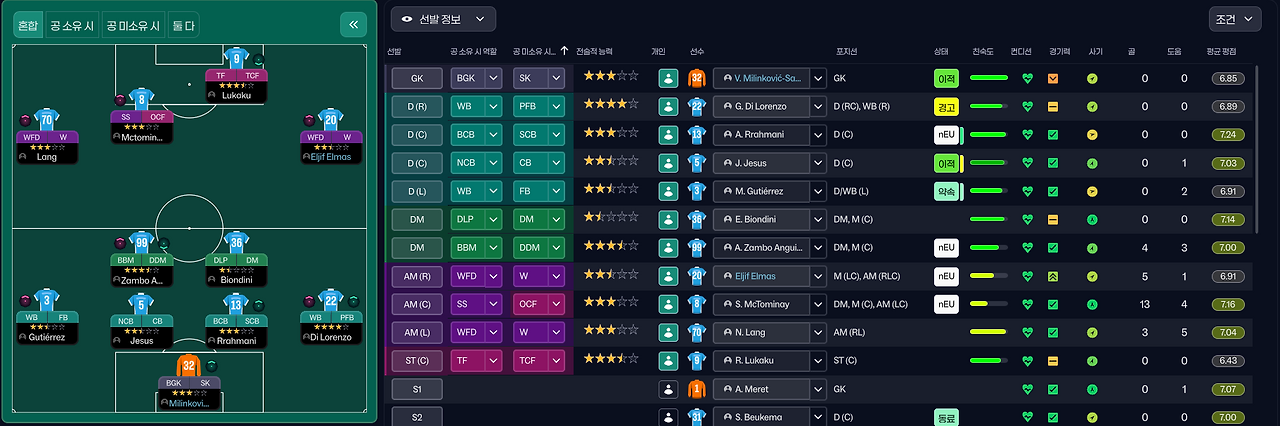Click match sharpness checkmark in Rrahmani row
The height and width of the screenshot is (426, 1280).
[x=1053, y=134]
